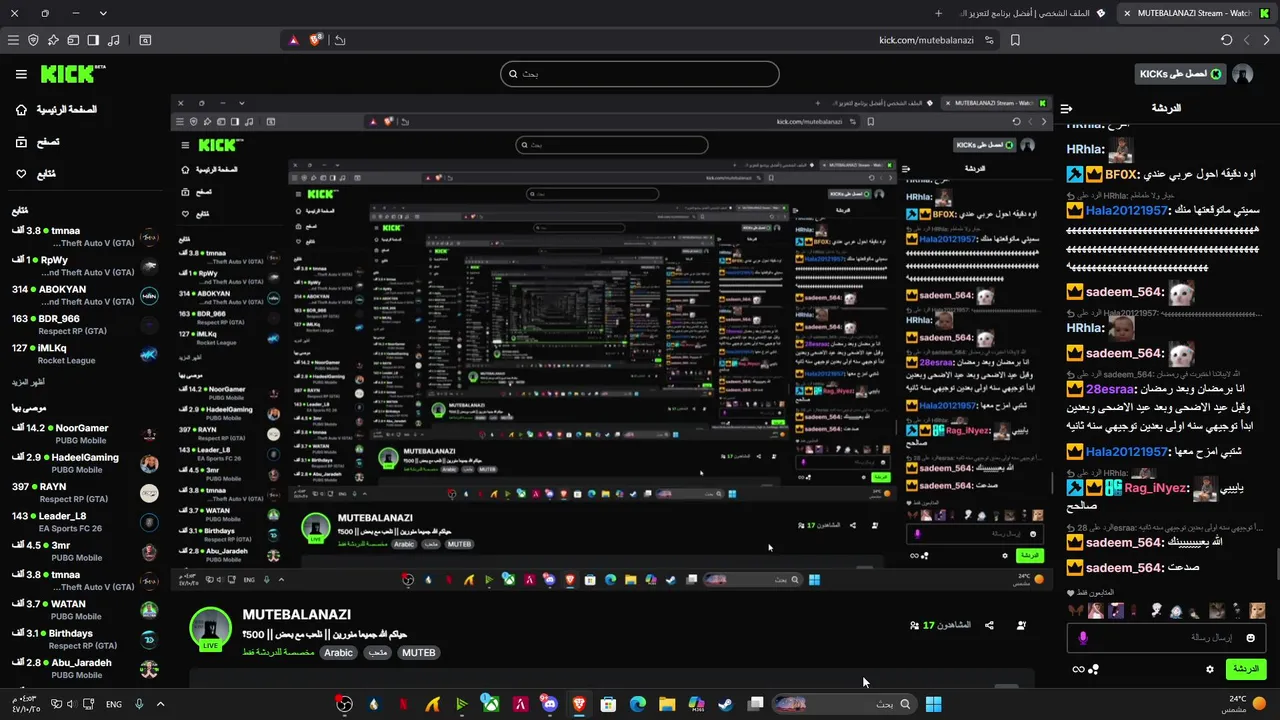1280x720 pixels.
Task: Open Browse in the sidebar
Action: click(x=37, y=142)
